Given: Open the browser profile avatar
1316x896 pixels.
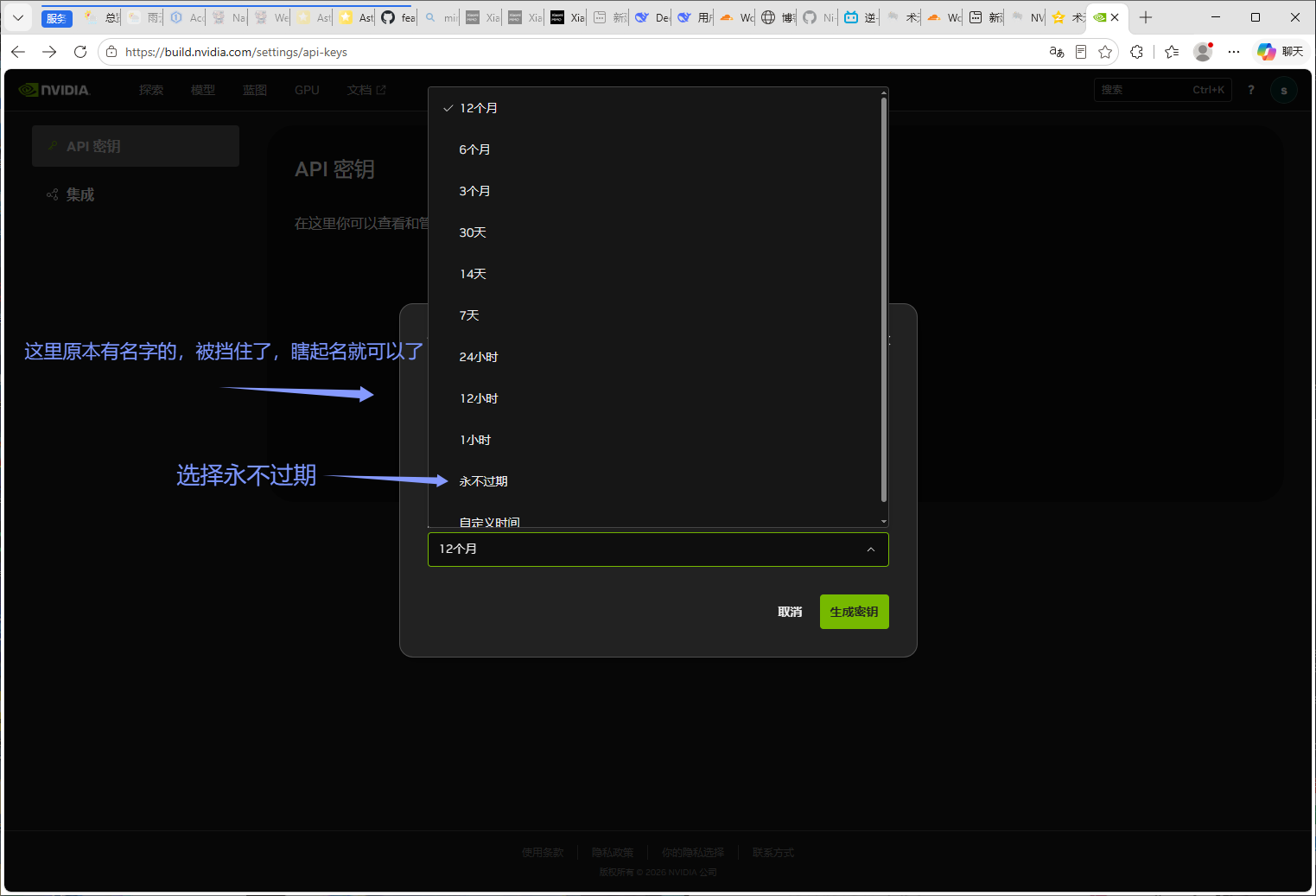Looking at the screenshot, I should (x=1203, y=52).
